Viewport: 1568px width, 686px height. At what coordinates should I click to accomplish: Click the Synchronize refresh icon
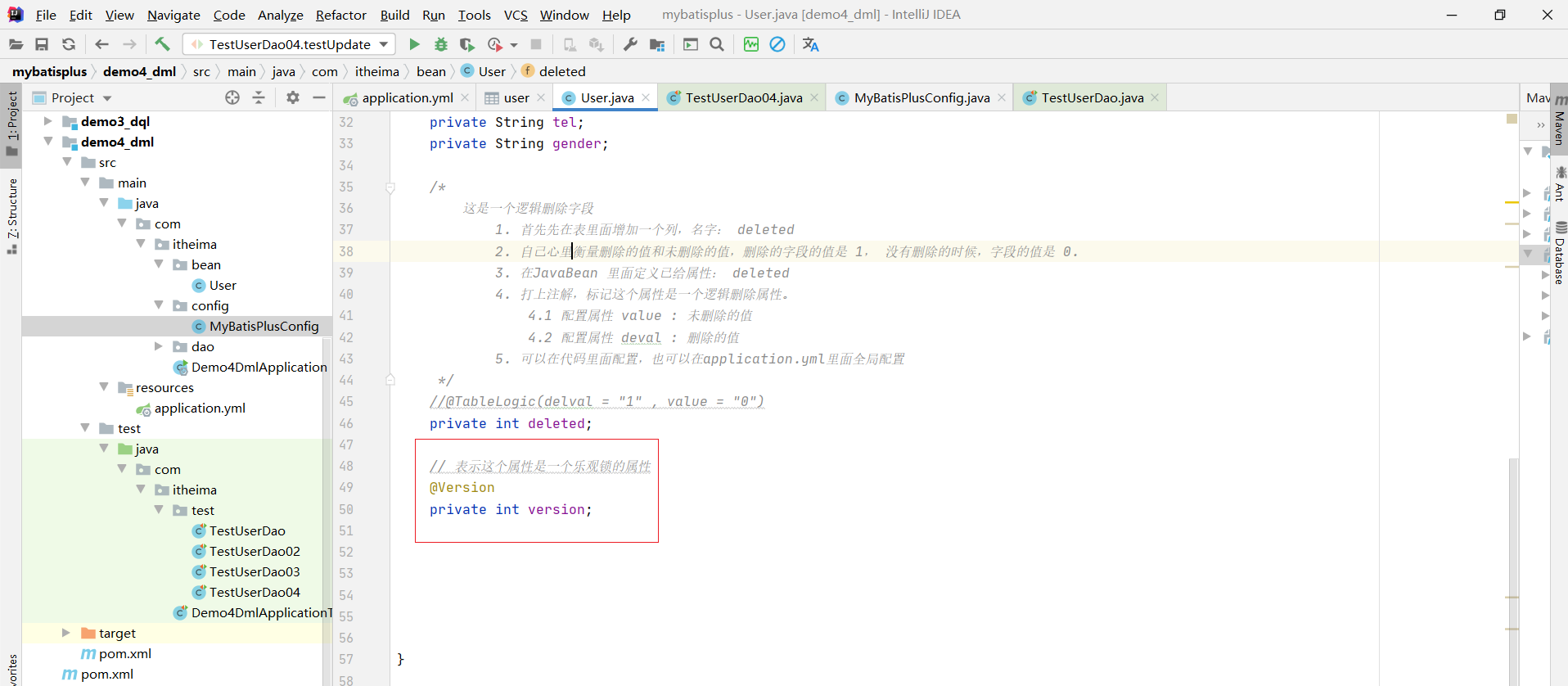69,44
